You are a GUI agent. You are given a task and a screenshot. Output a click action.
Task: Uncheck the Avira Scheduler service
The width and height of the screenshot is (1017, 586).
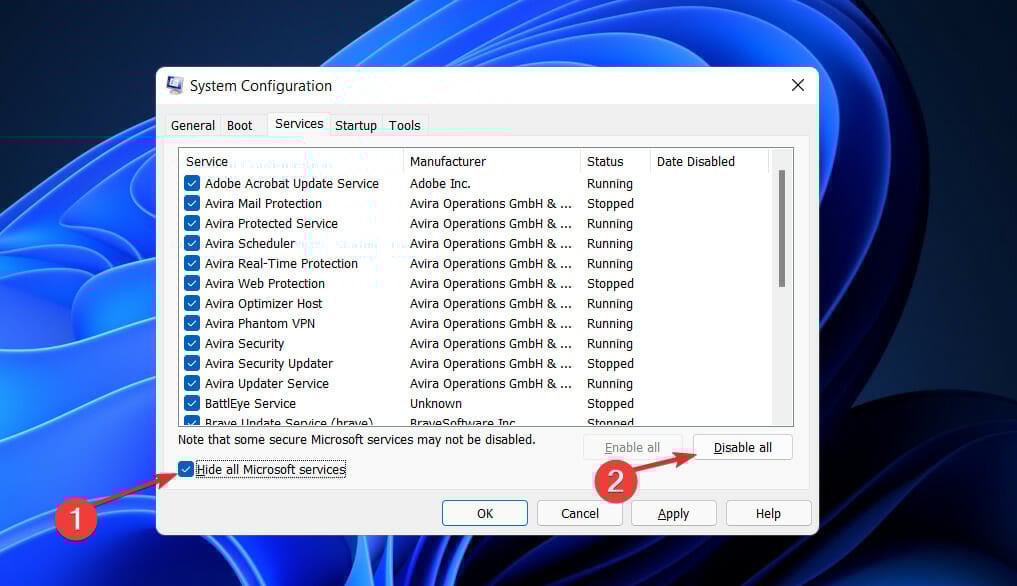pos(192,243)
